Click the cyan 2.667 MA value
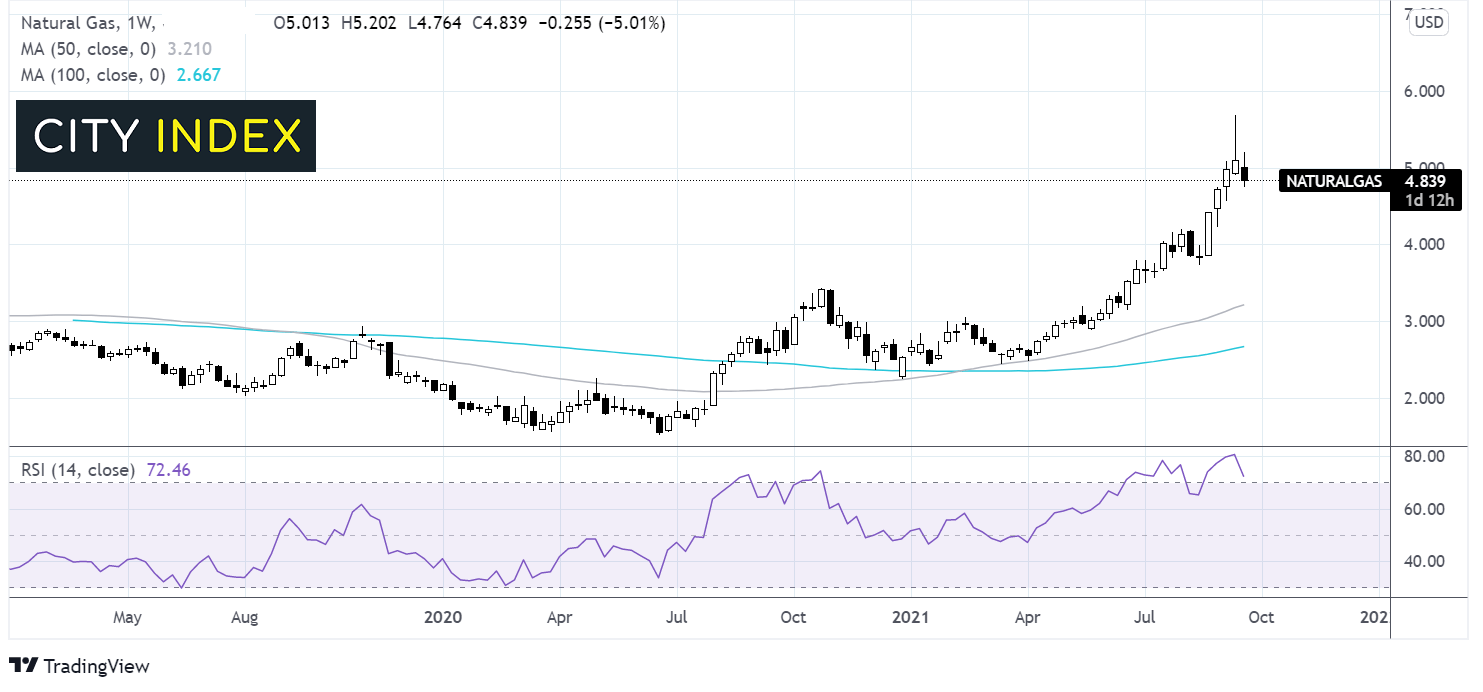Viewport: 1483px width, 692px height. (x=199, y=75)
